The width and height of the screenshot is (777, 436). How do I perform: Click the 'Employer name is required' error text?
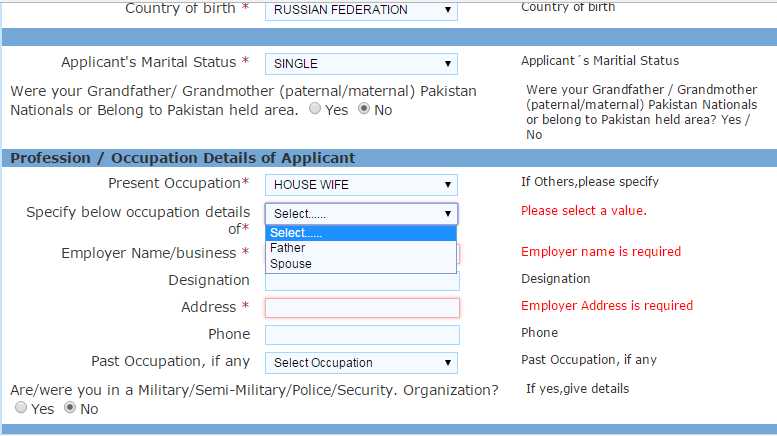pos(600,252)
